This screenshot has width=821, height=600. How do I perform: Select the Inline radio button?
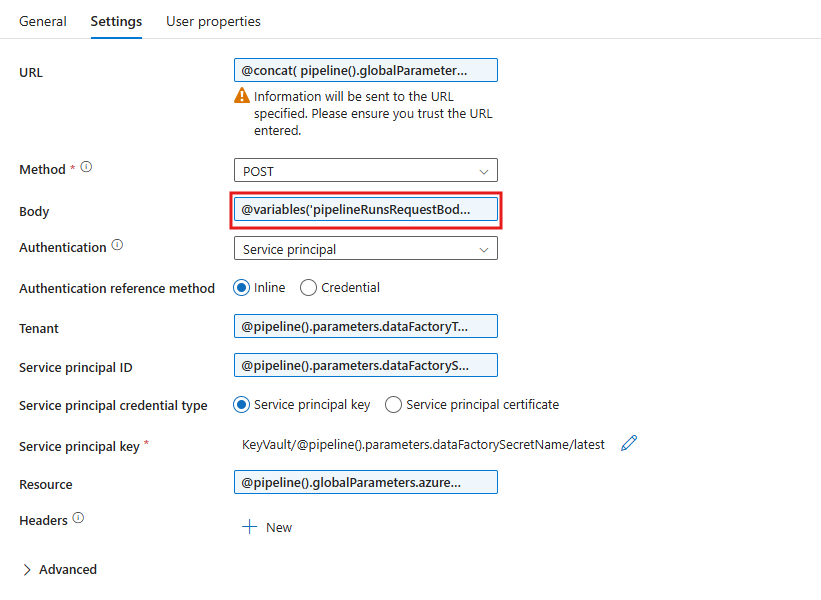(x=240, y=287)
